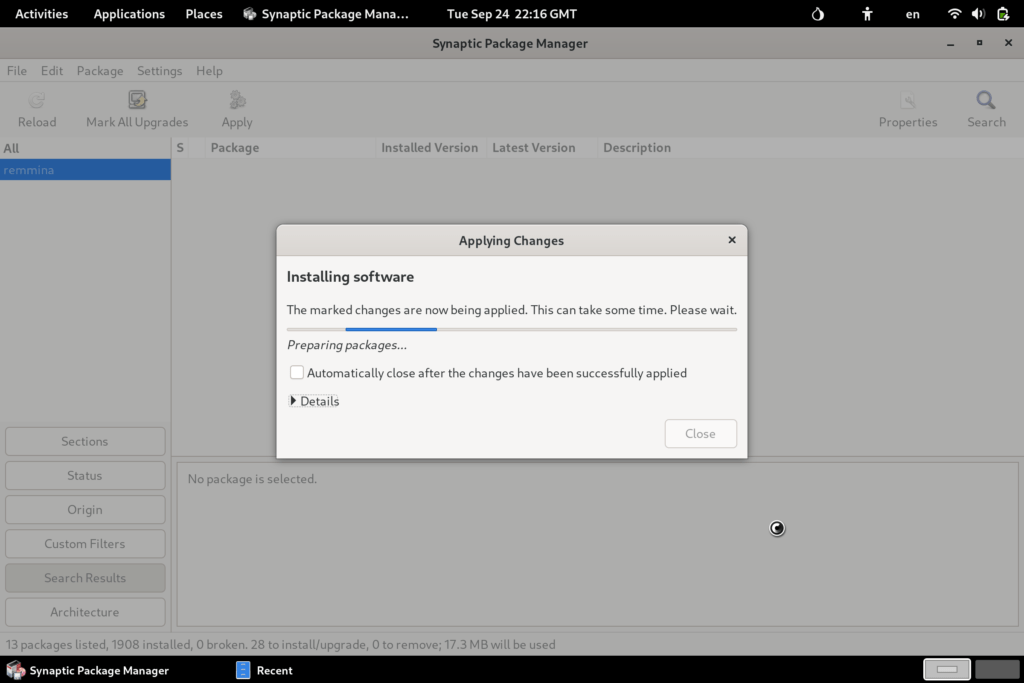Click the volume speaker icon
1024x683 pixels.
[978, 14]
